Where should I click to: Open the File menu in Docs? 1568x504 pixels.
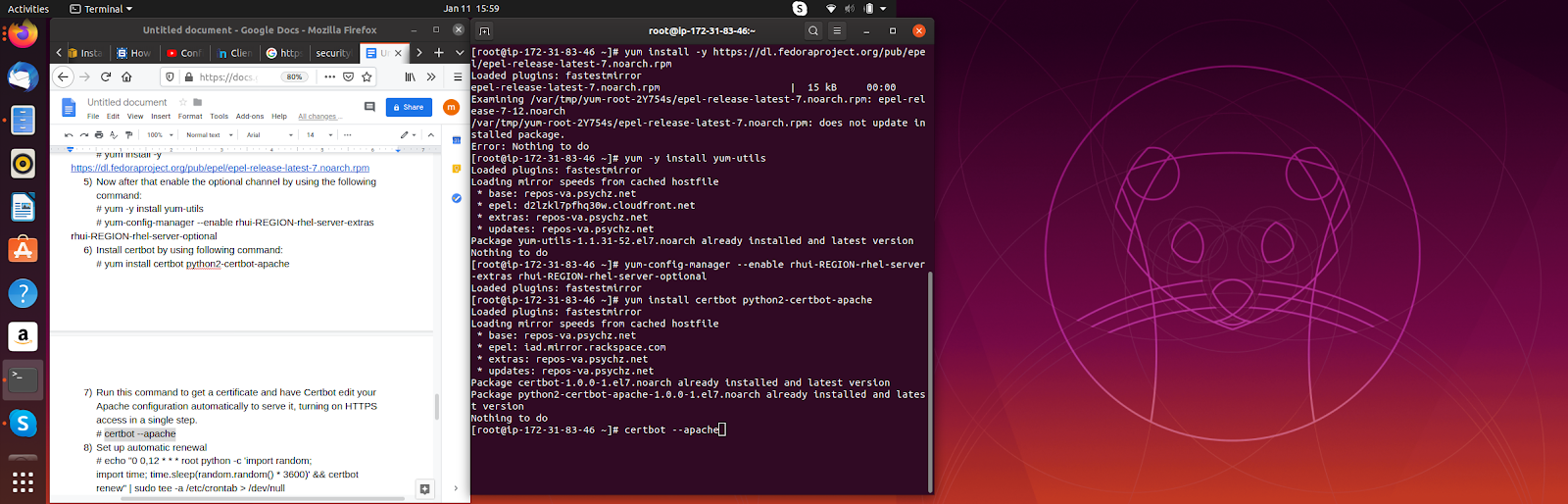[93, 116]
